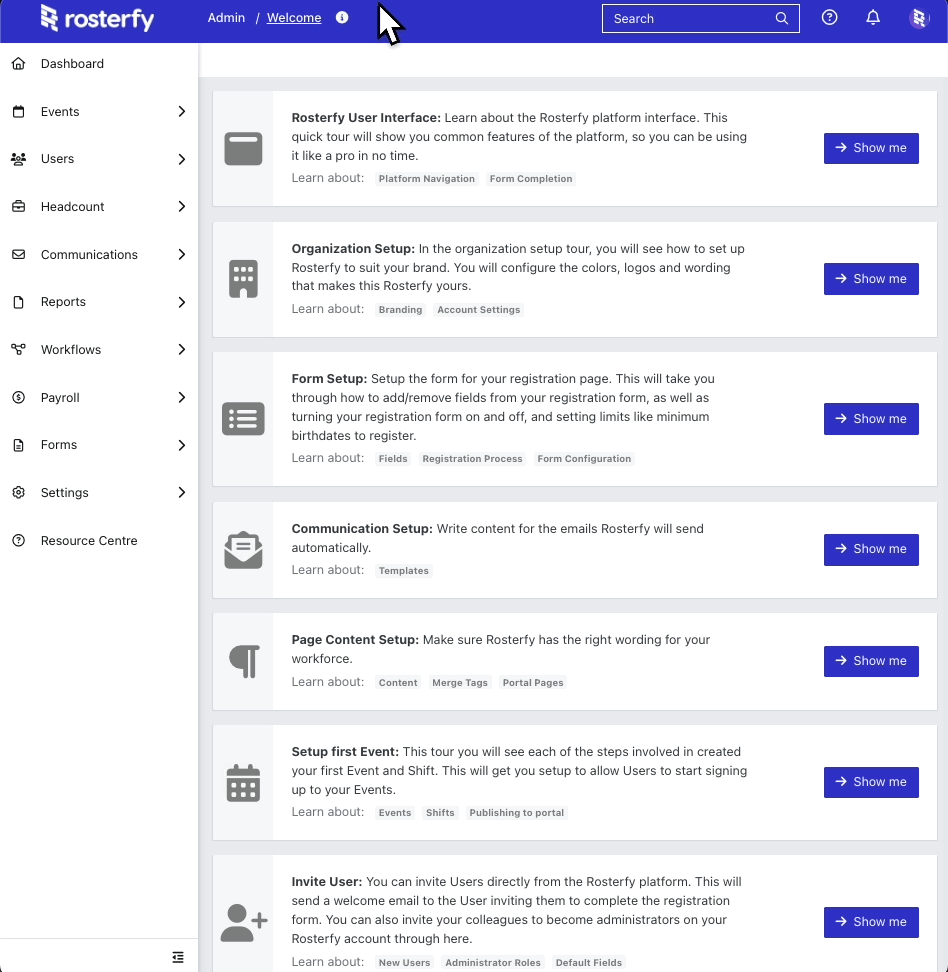The height and width of the screenshot is (972, 948).
Task: Click the Rosterfy User Interface window icon
Action: pyautogui.click(x=243, y=149)
